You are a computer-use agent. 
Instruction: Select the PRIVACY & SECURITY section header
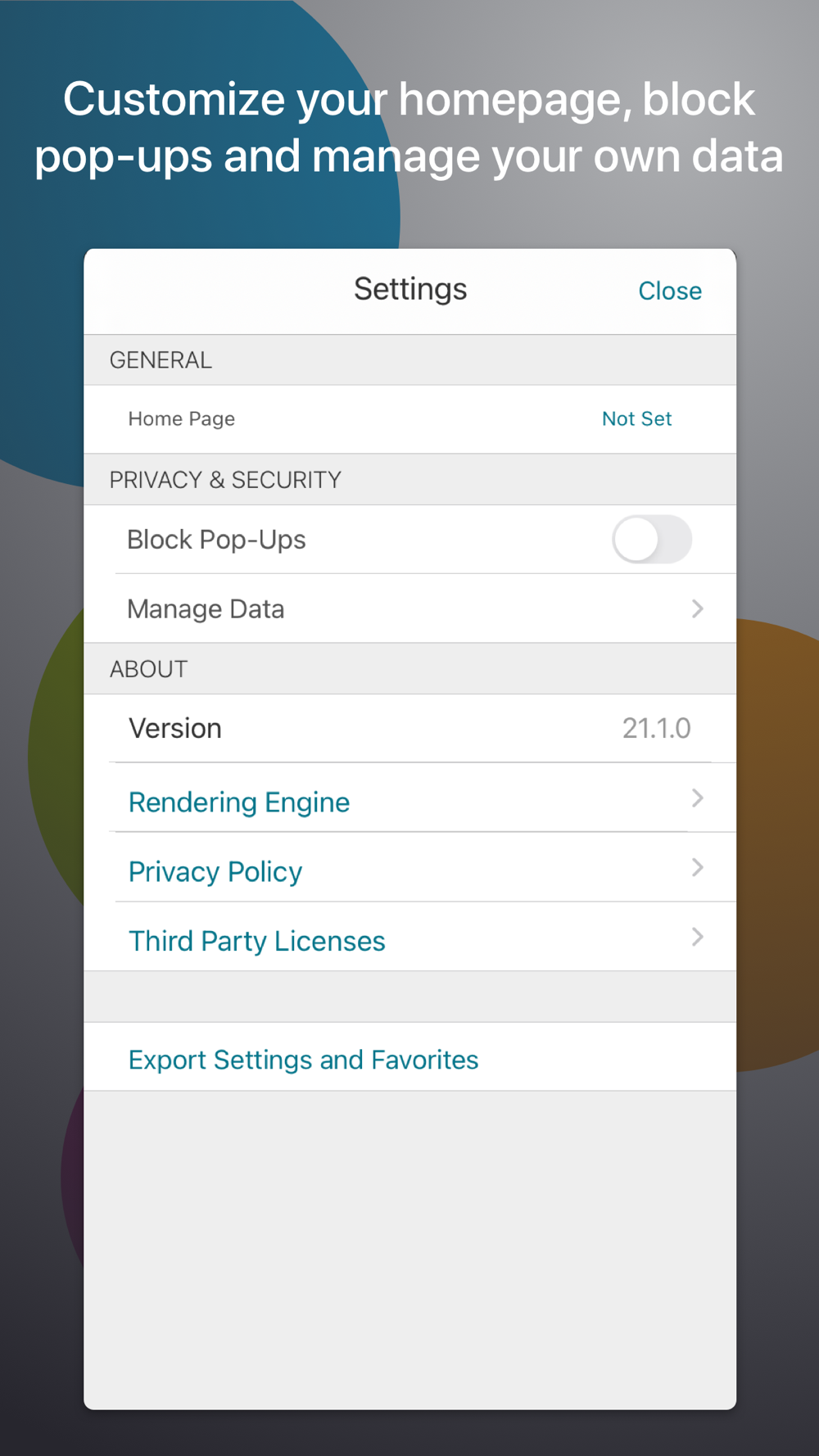(x=225, y=480)
